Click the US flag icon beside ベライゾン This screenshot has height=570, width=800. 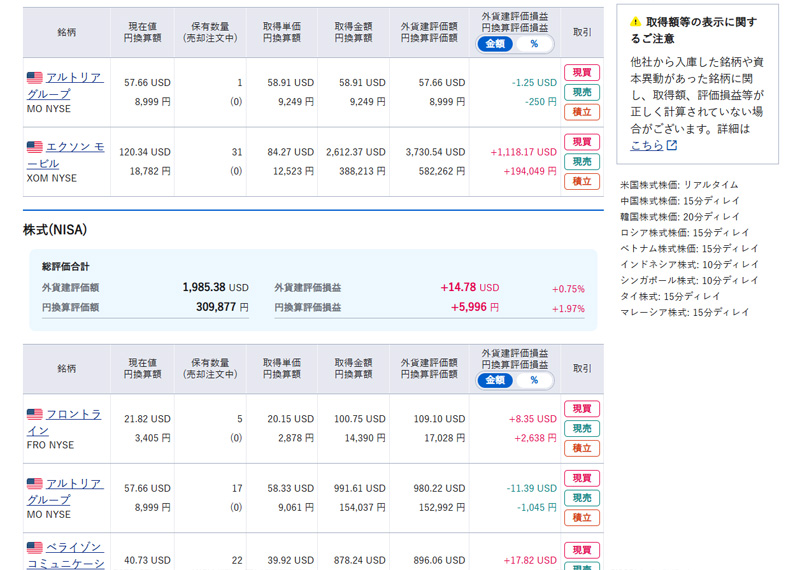35,548
